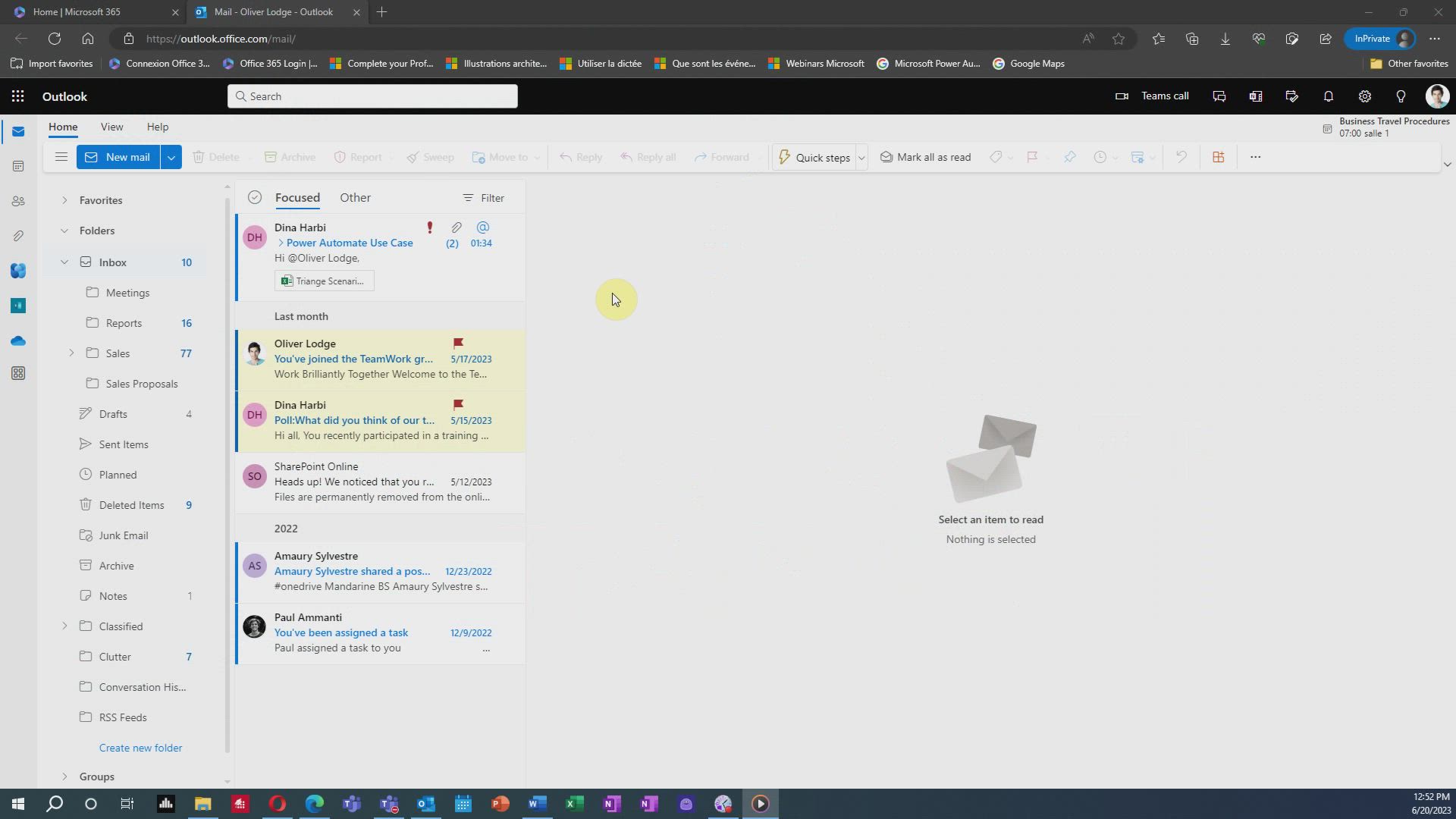
Task: Open the Triange Scenari... Excel attachment
Action: tap(324, 281)
